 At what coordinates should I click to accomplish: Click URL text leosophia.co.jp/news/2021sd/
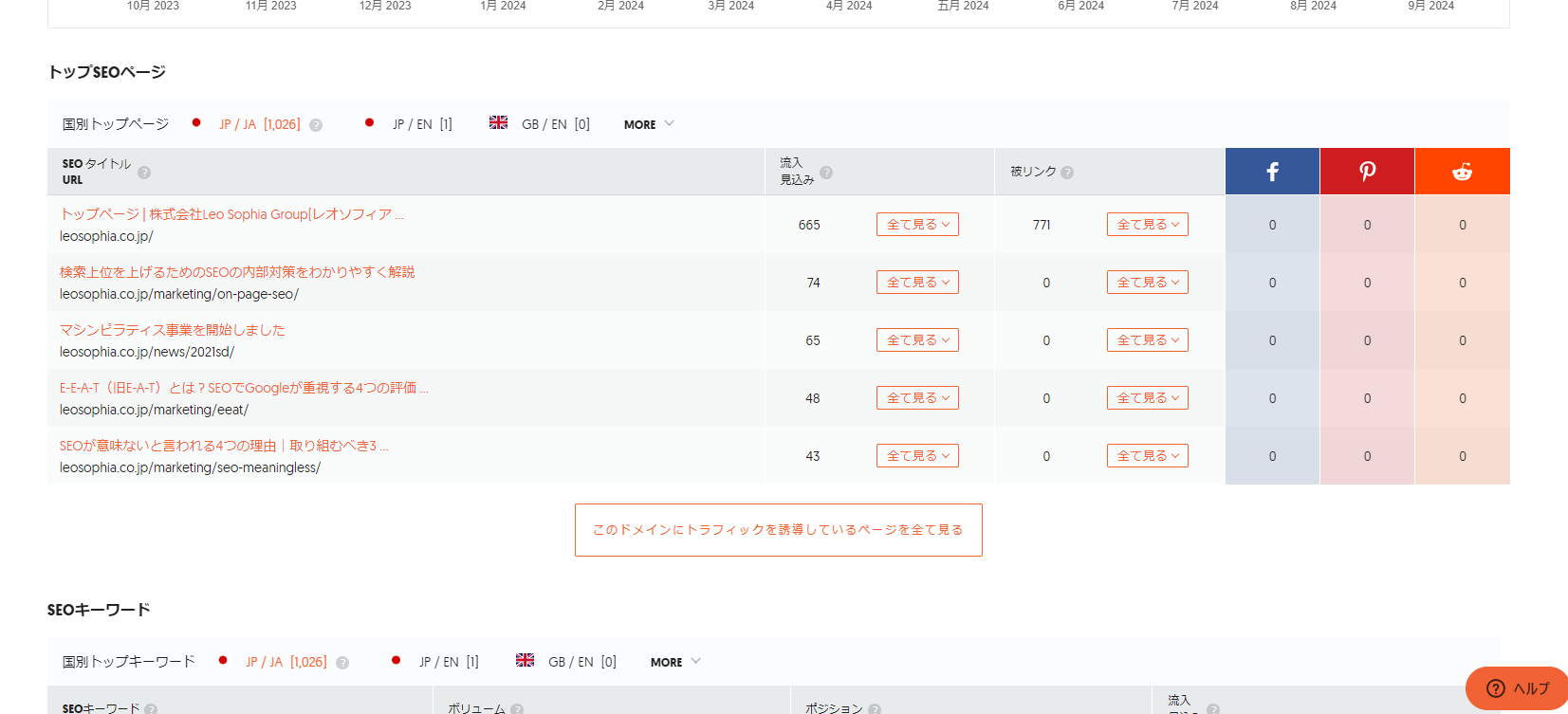click(147, 352)
